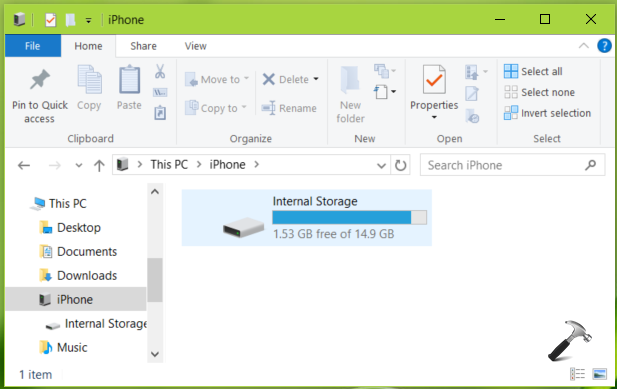The height and width of the screenshot is (389, 617).
Task: Click This PC in the address bar
Action: click(169, 164)
